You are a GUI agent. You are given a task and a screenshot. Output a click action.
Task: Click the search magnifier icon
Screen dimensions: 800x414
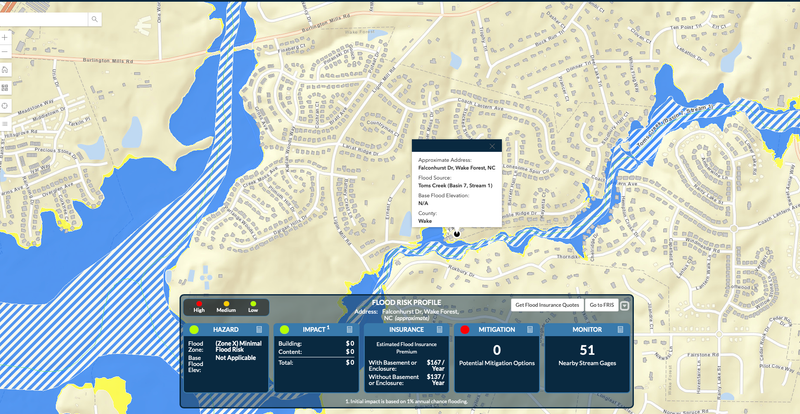point(94,19)
